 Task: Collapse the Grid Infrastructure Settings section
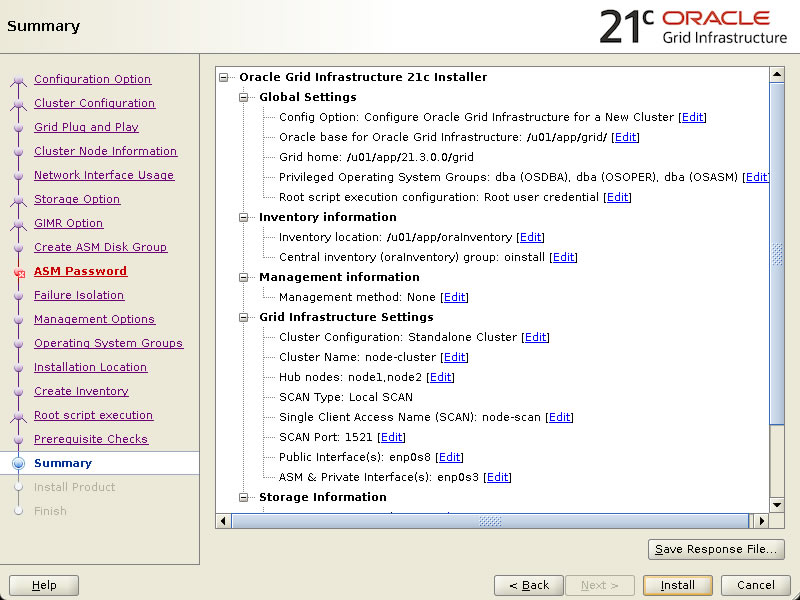tap(244, 317)
